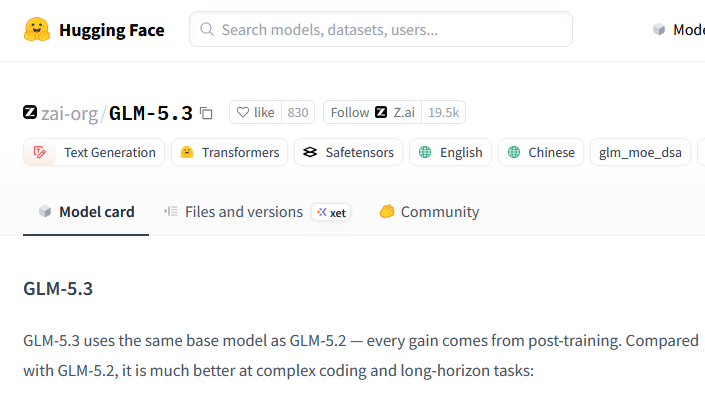Copy model name with clipboard icon
705x396 pixels.
206,113
